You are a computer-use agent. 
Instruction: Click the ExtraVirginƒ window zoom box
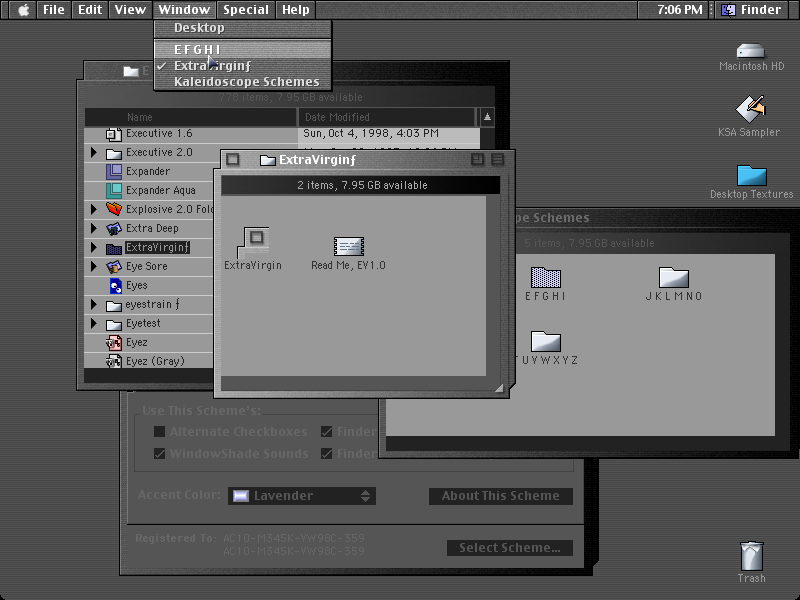(478, 160)
